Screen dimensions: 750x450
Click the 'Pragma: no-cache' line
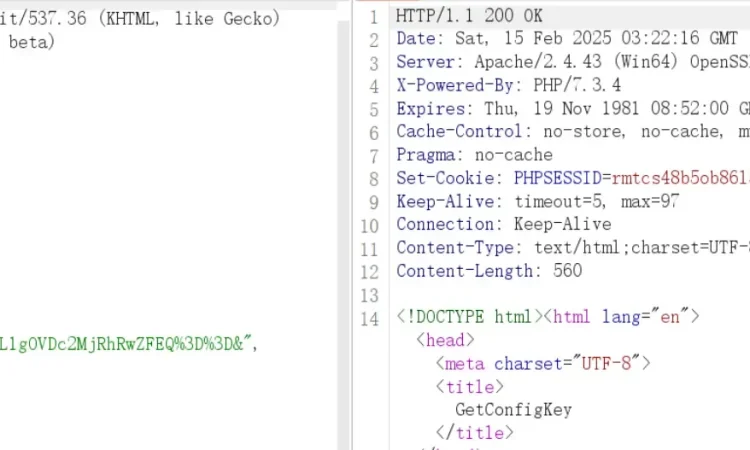pos(474,155)
